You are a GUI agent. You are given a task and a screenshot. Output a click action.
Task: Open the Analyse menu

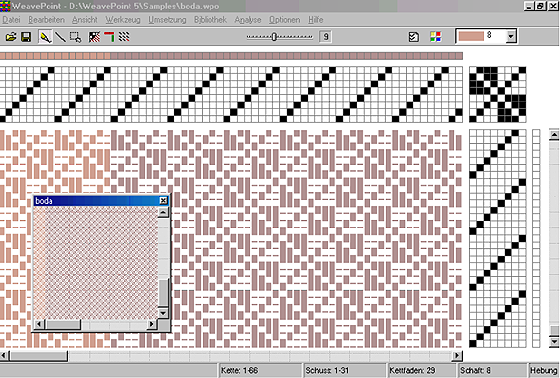[248, 20]
